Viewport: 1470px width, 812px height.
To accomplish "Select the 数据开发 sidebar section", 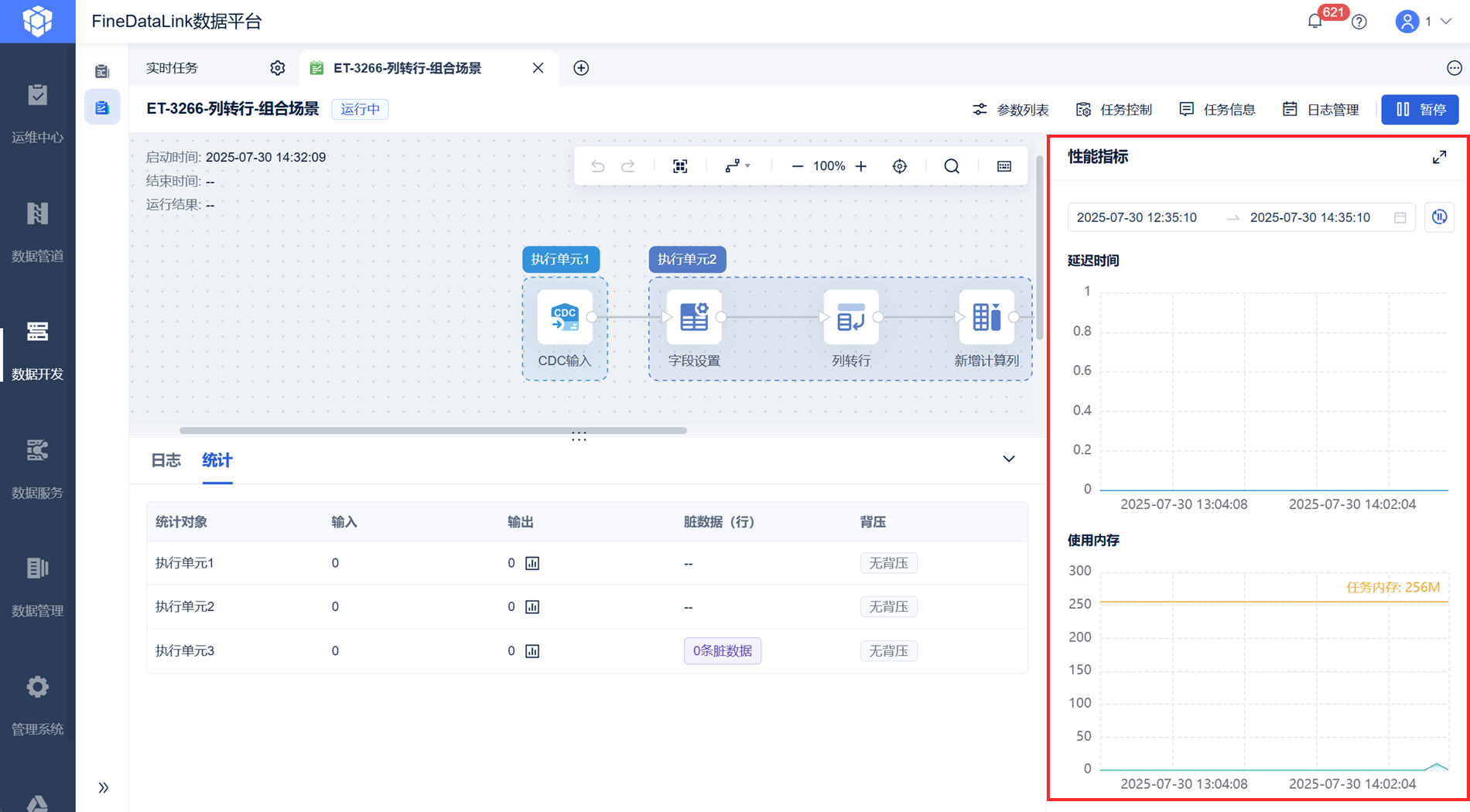I will tap(37, 351).
